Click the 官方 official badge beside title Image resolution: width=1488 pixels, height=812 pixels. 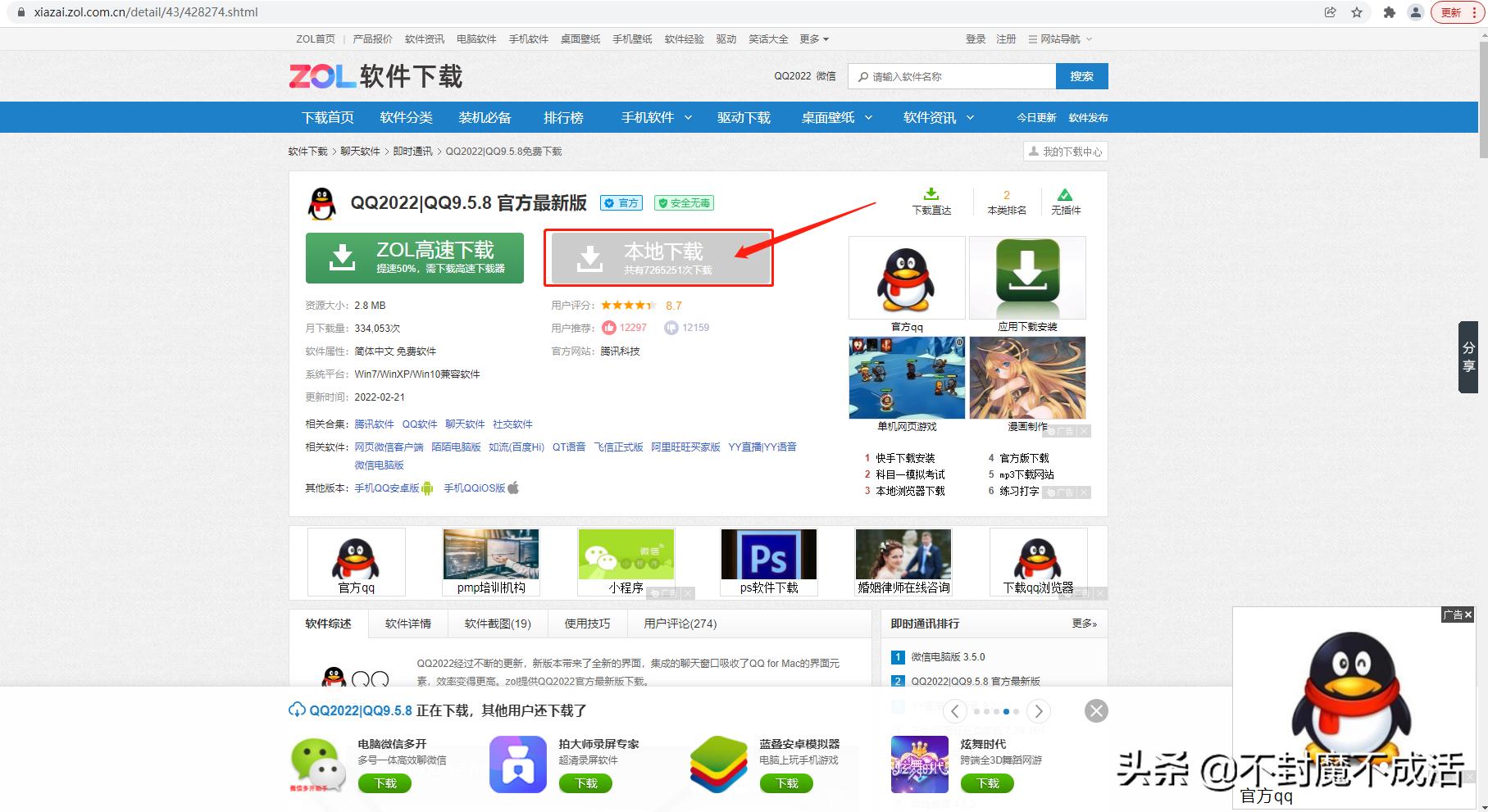tap(621, 202)
